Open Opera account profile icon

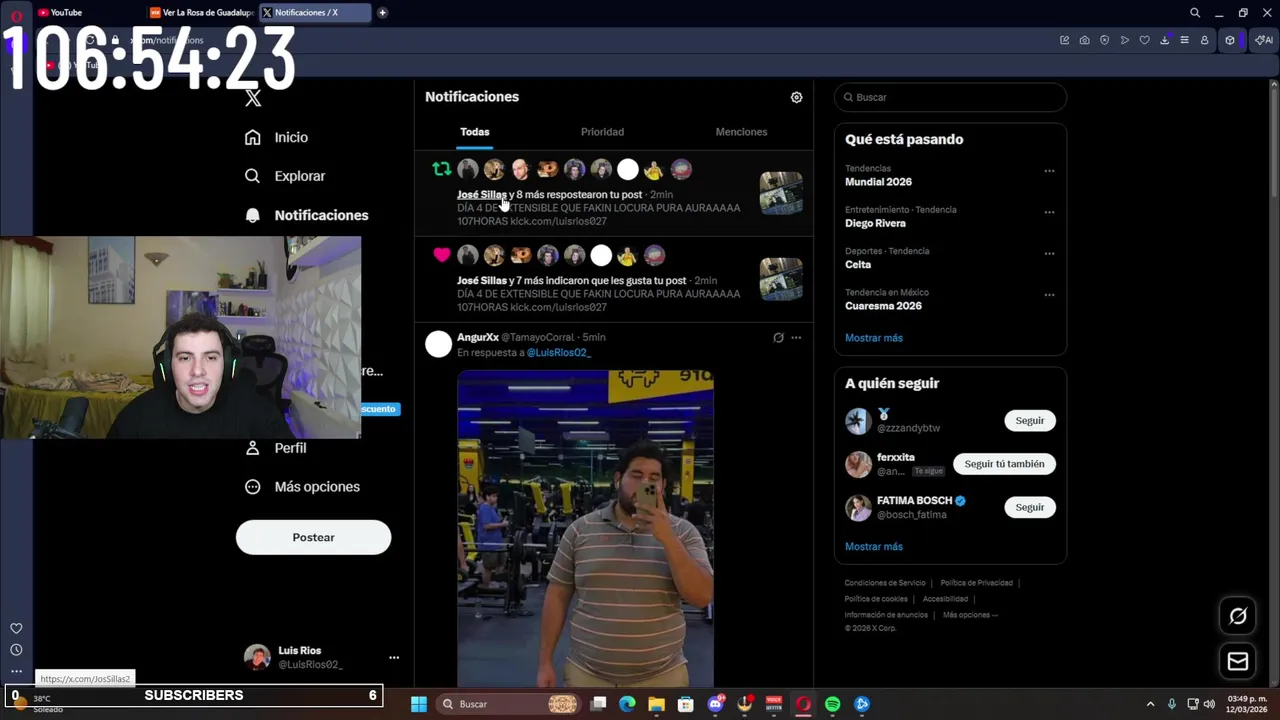[1204, 40]
